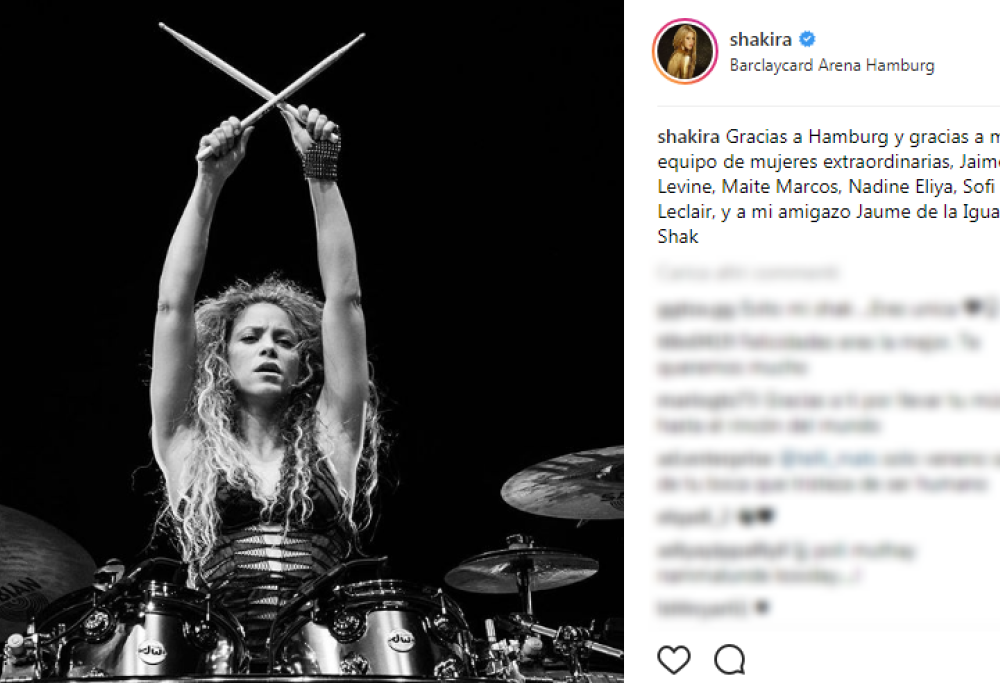1000x683 pixels.
Task: Click the bold shakira username starting the caption
Action: tap(688, 136)
